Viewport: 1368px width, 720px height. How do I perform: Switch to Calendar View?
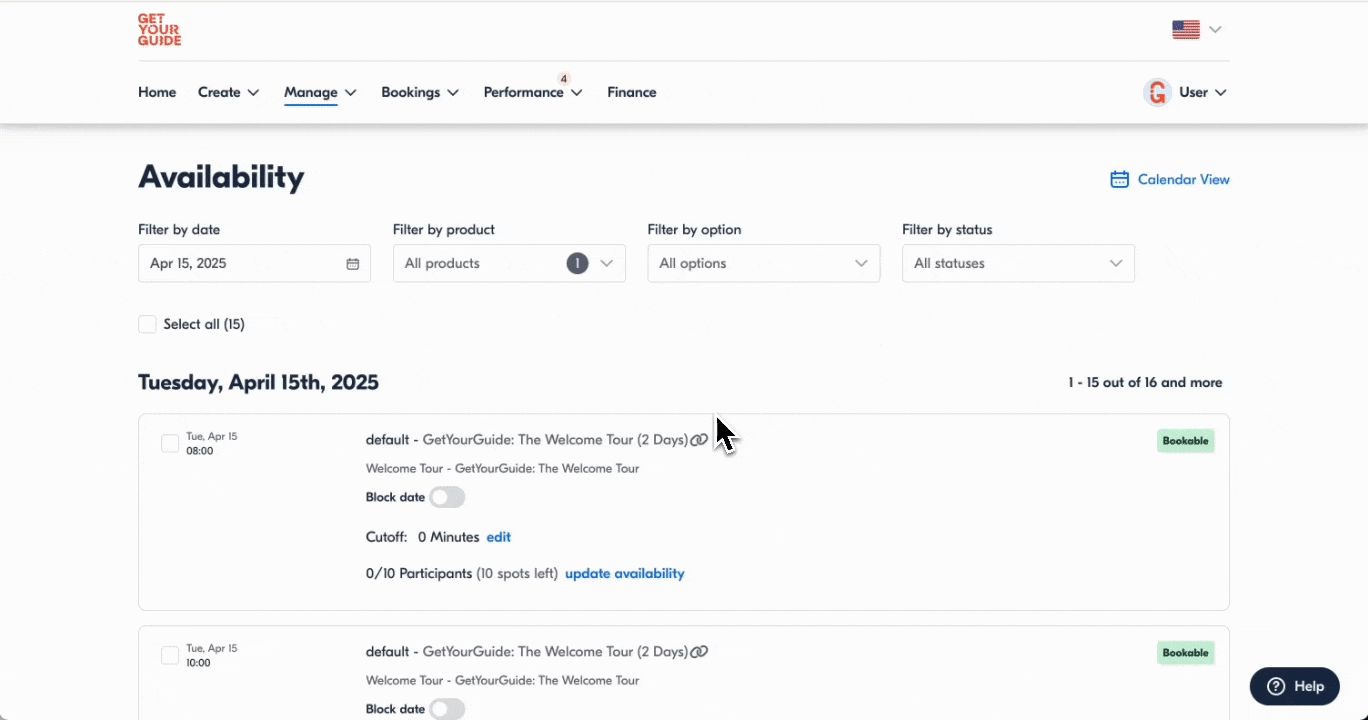[1170, 180]
